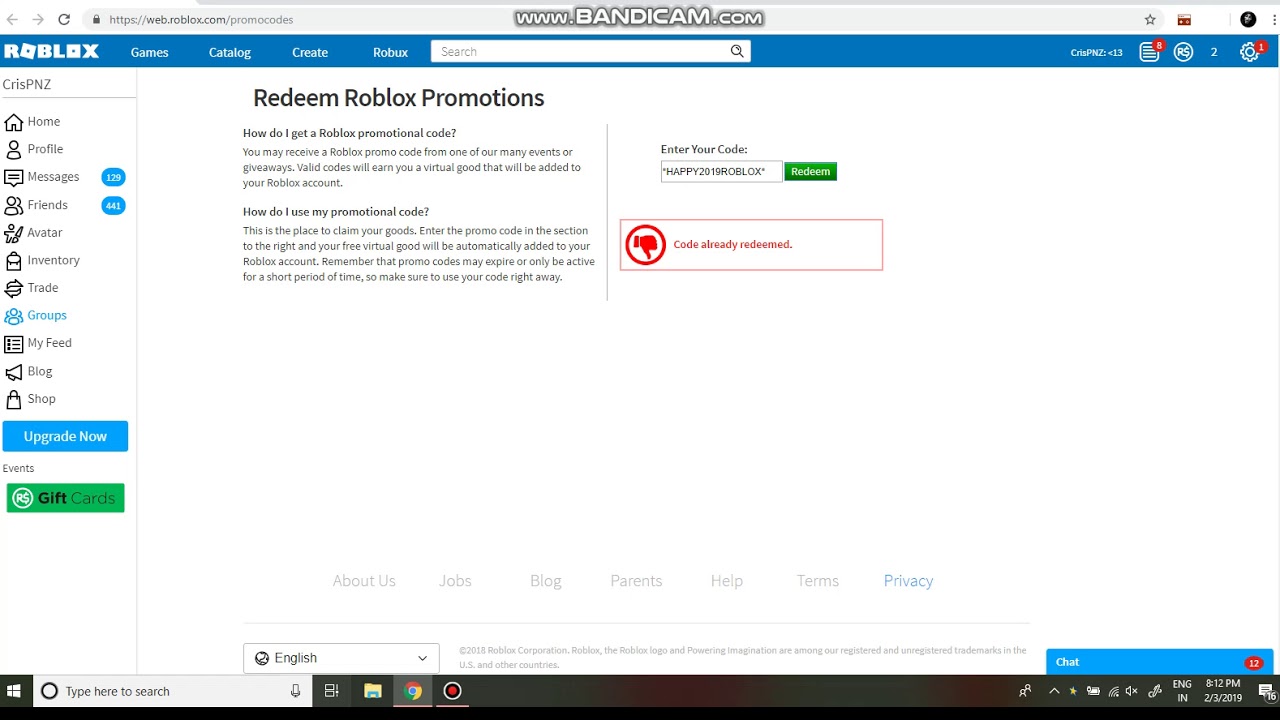Click the Robux balance number 2

tap(1214, 52)
